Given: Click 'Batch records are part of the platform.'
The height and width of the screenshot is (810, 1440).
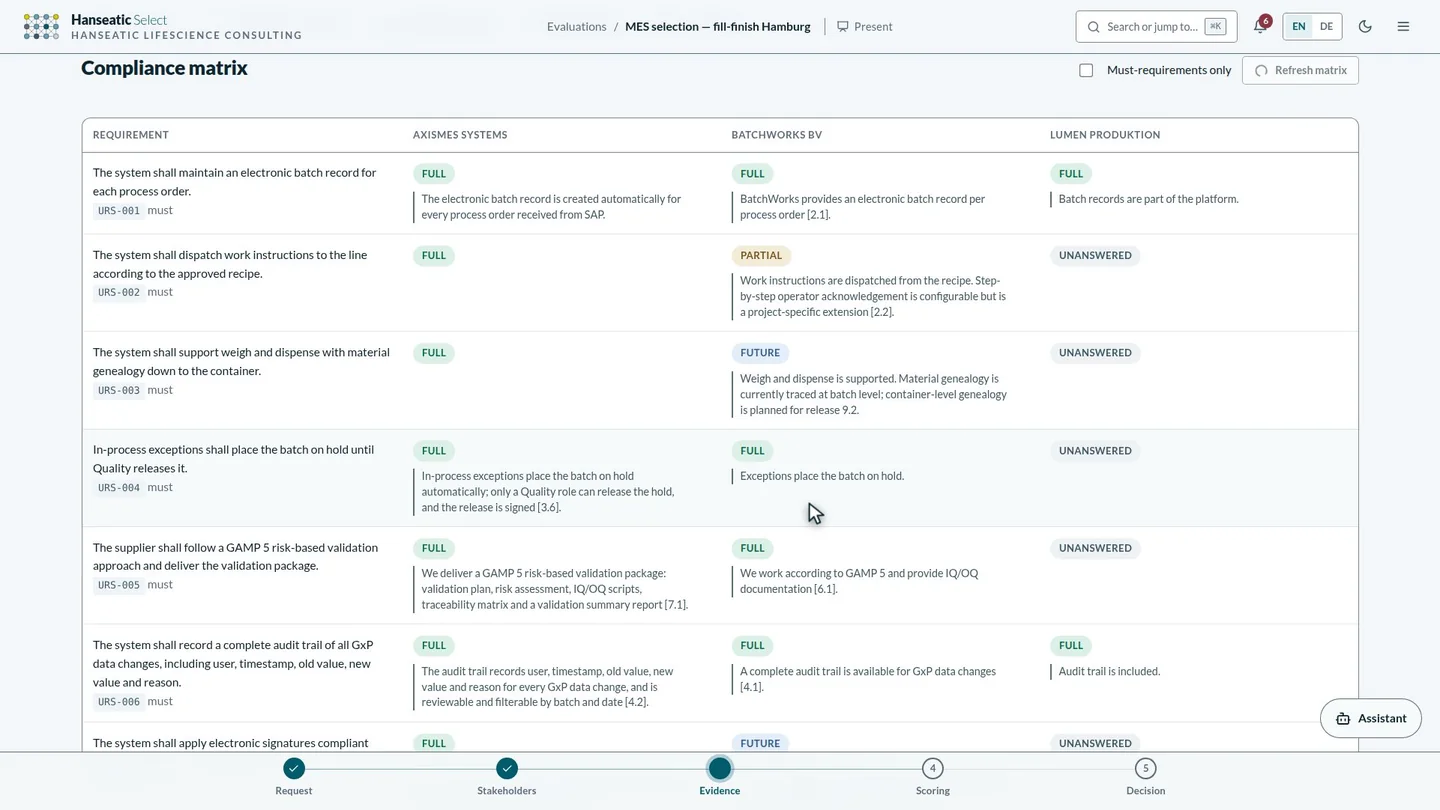Looking at the screenshot, I should (x=1148, y=199).
